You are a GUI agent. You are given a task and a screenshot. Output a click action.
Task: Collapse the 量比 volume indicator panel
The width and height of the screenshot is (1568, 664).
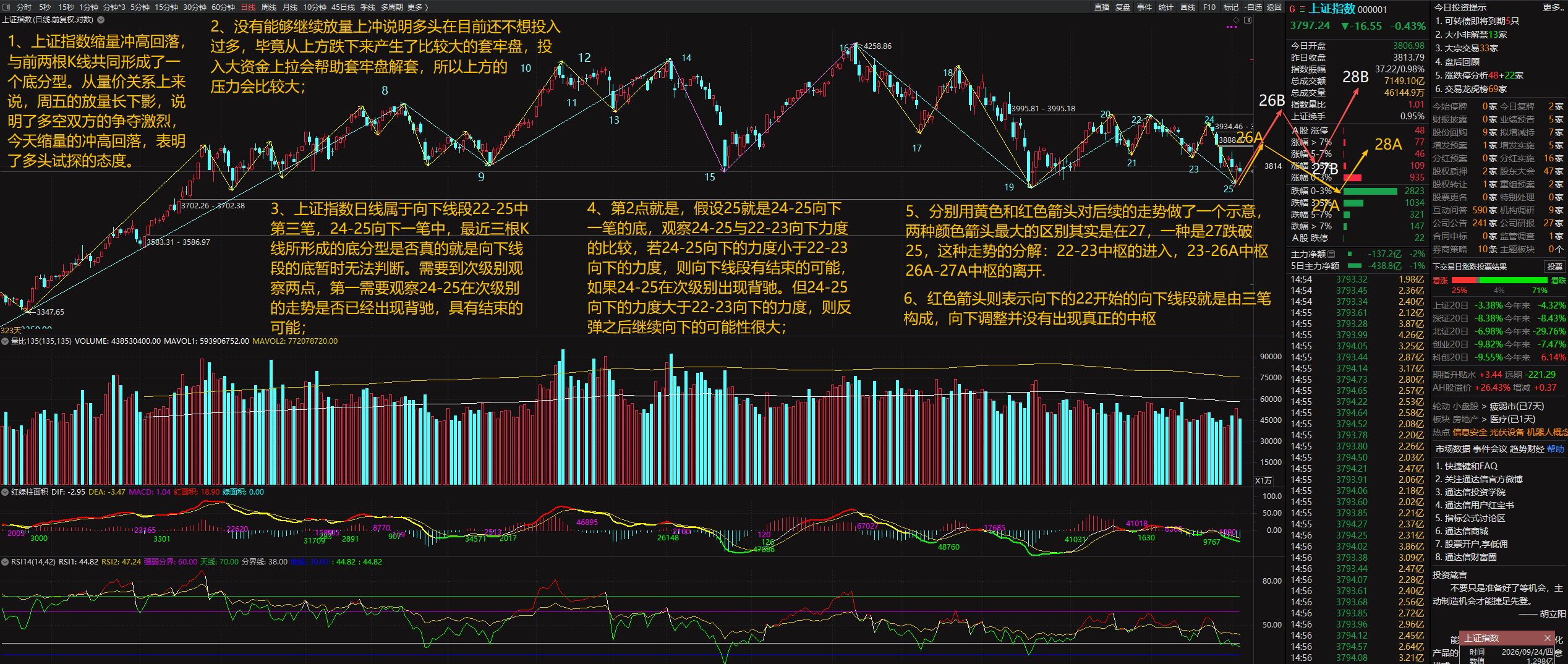point(5,341)
